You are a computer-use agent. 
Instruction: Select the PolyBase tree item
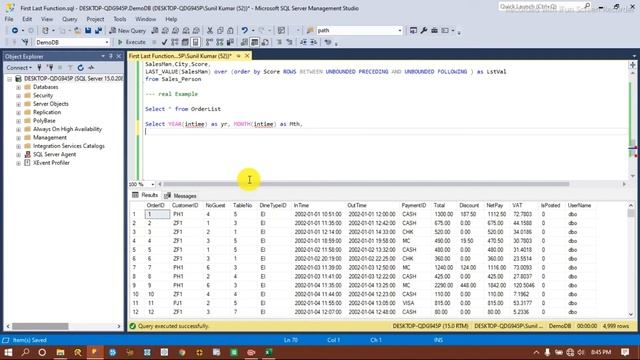[x=44, y=121]
